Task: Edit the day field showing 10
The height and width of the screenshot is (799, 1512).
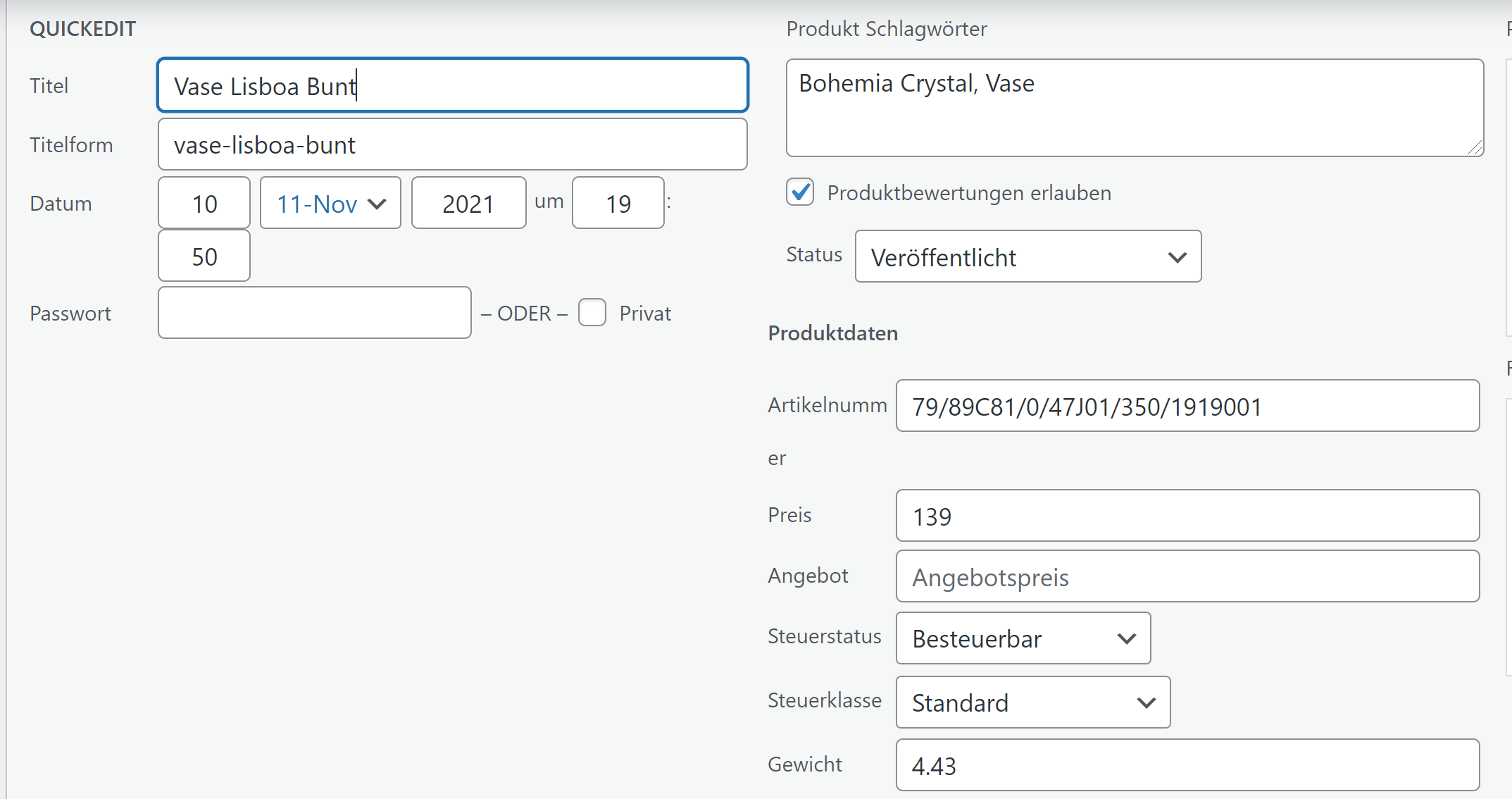Action: (204, 203)
